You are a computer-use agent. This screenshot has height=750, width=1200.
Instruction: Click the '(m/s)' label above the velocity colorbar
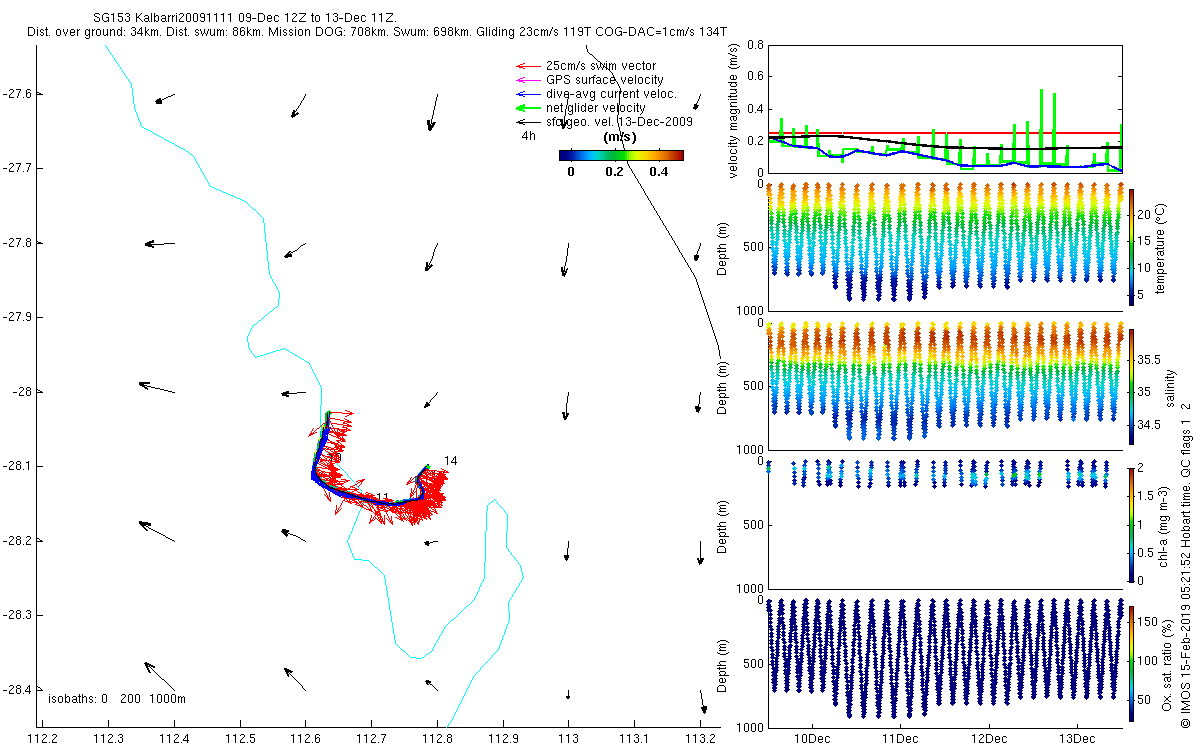(621, 137)
